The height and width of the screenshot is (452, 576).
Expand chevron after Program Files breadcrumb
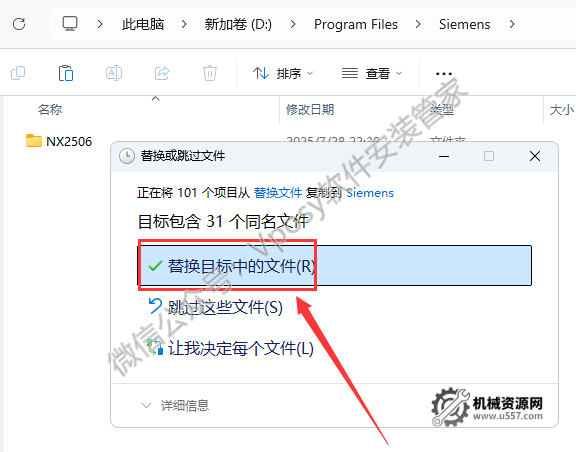coord(418,24)
